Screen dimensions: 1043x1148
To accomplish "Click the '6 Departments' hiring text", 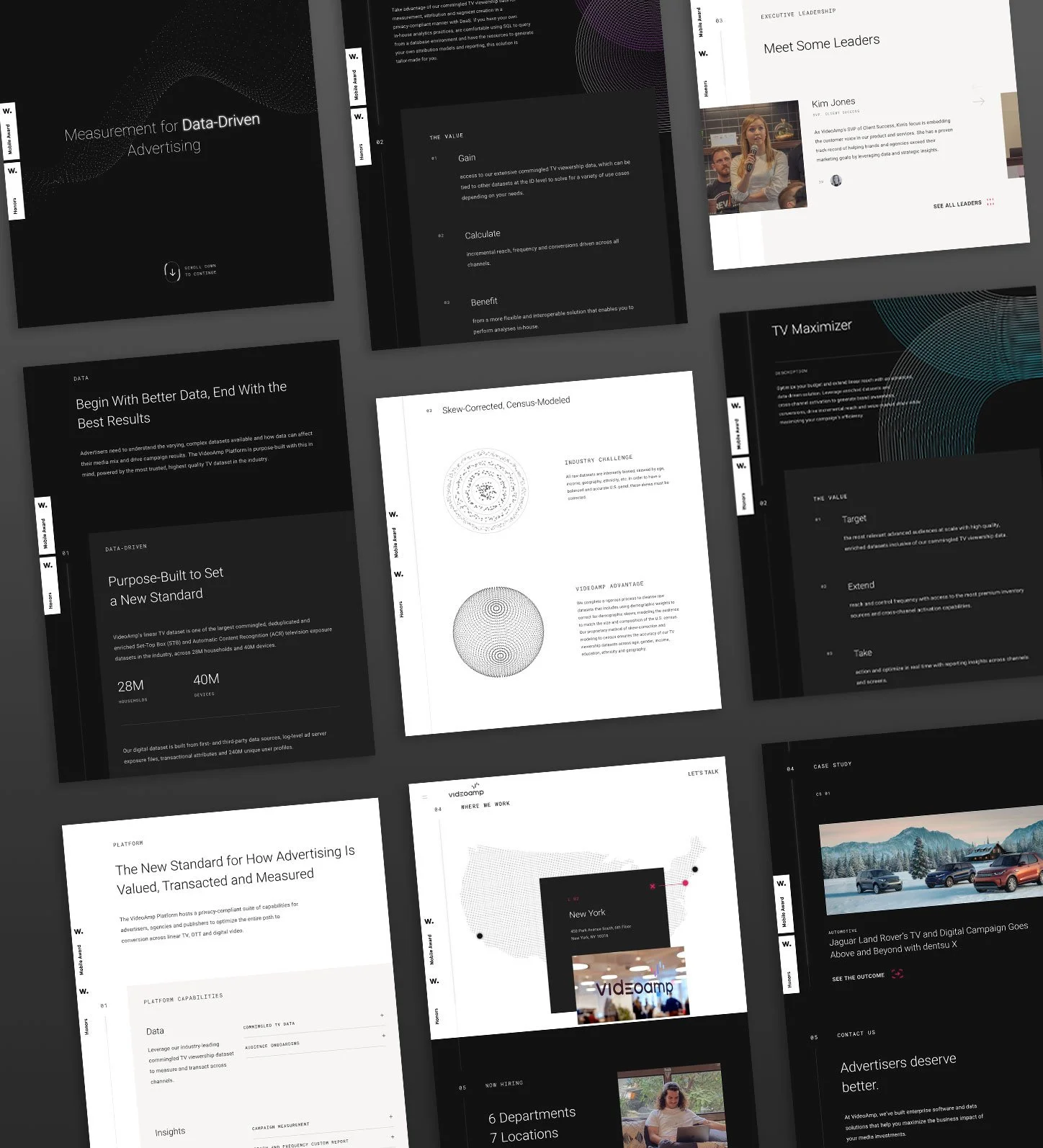I will point(532,1116).
